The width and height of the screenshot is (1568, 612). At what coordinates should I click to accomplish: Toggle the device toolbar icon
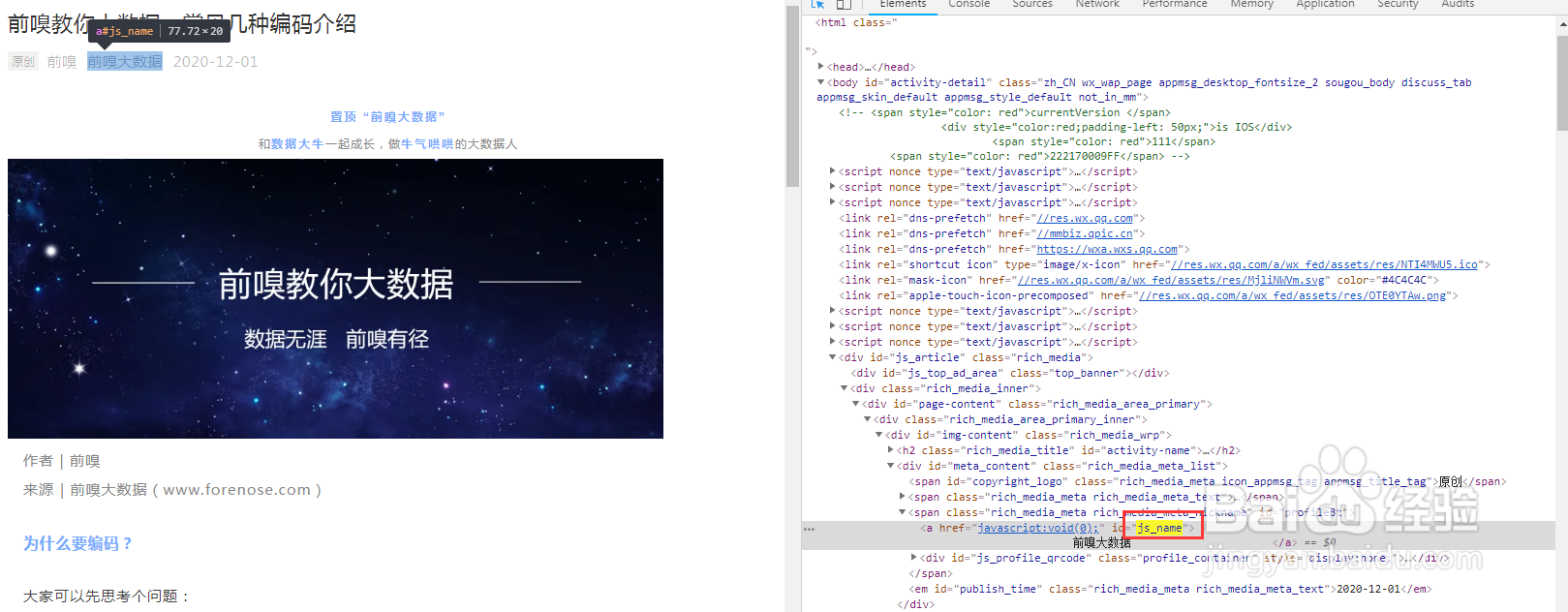click(x=844, y=5)
